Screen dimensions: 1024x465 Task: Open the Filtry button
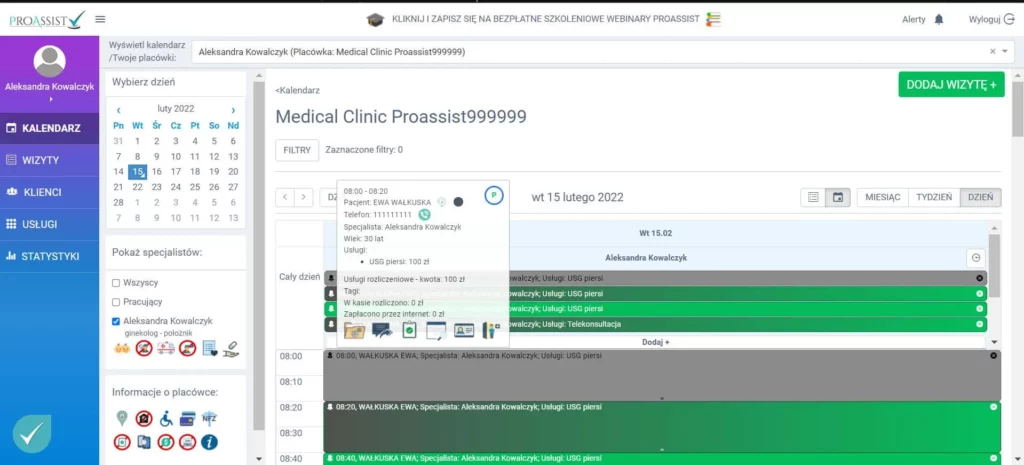[x=297, y=150]
